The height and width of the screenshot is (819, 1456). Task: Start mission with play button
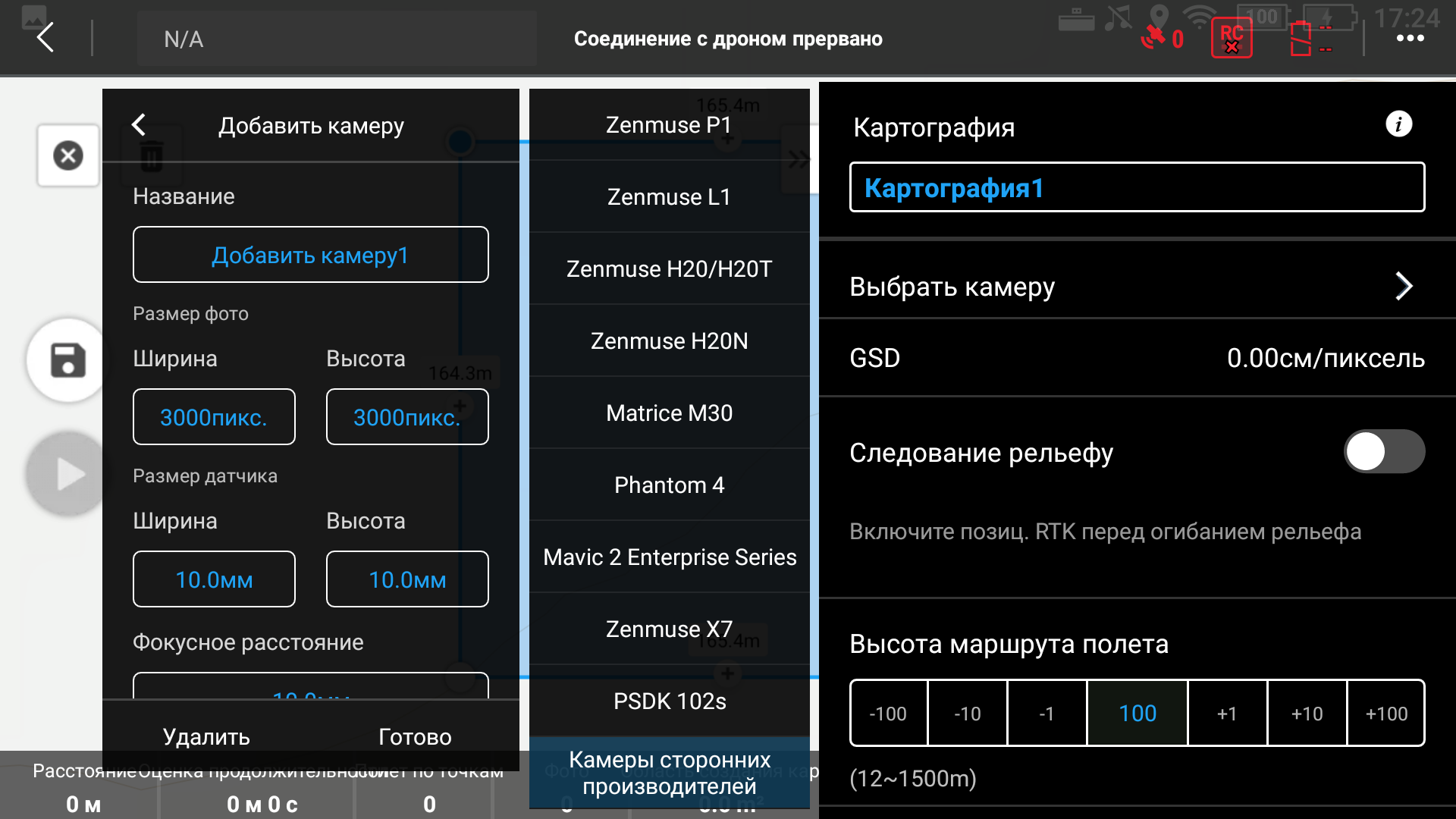(x=68, y=474)
